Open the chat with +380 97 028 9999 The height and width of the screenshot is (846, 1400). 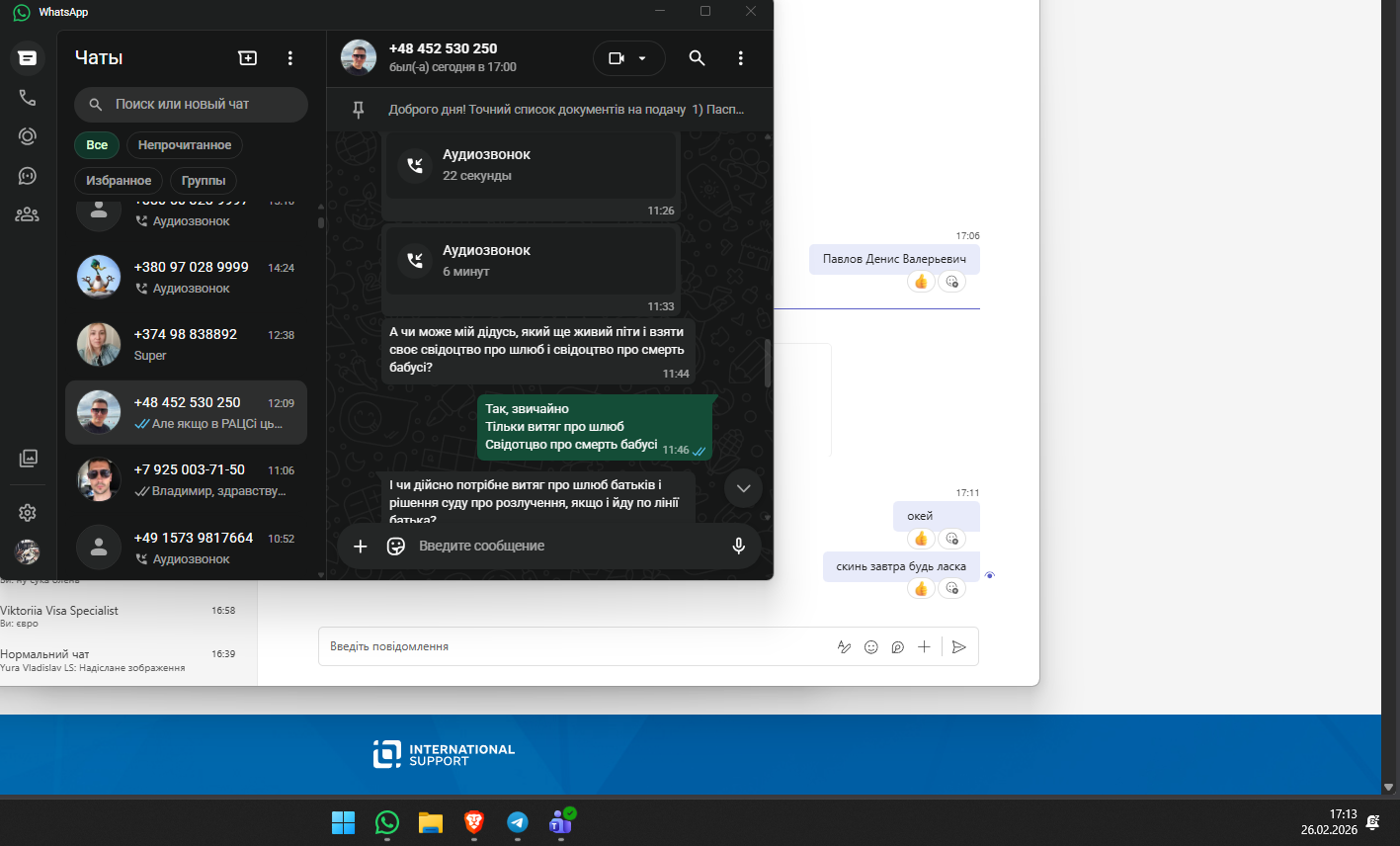[186, 277]
